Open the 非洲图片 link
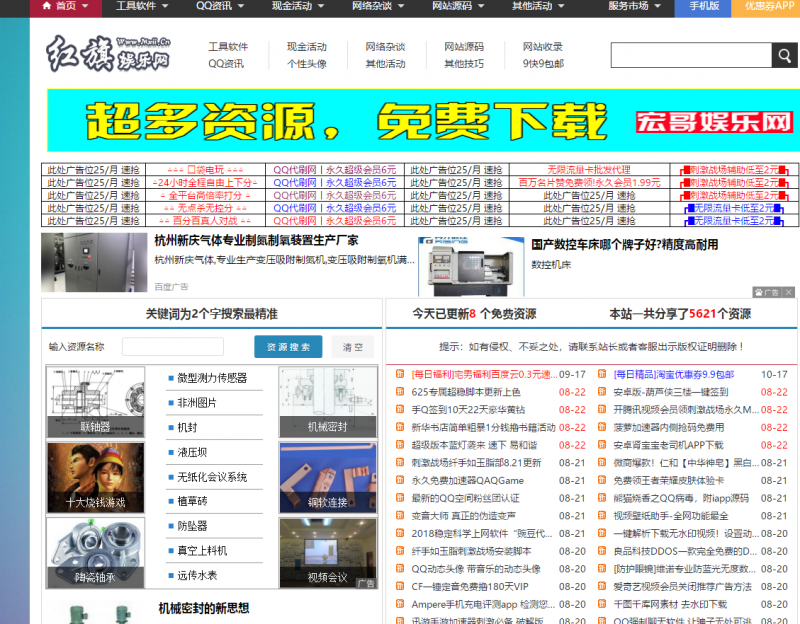The image size is (800, 624). pos(197,403)
